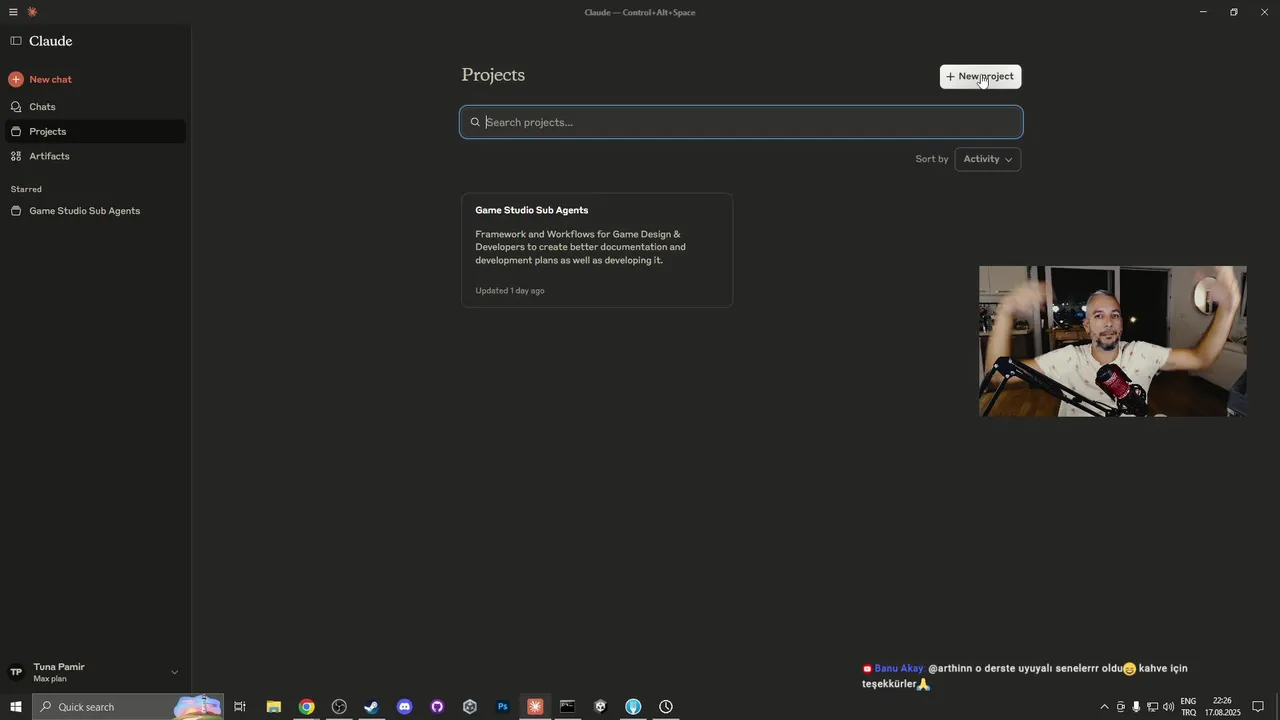This screenshot has height=720, width=1280.
Task: Click the Banu Akay chat username
Action: point(899,668)
